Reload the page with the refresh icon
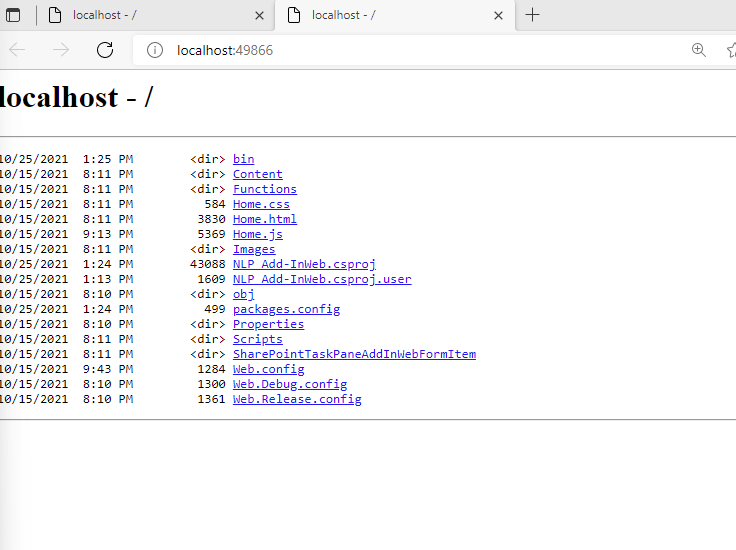The height and width of the screenshot is (550, 736). coord(105,50)
